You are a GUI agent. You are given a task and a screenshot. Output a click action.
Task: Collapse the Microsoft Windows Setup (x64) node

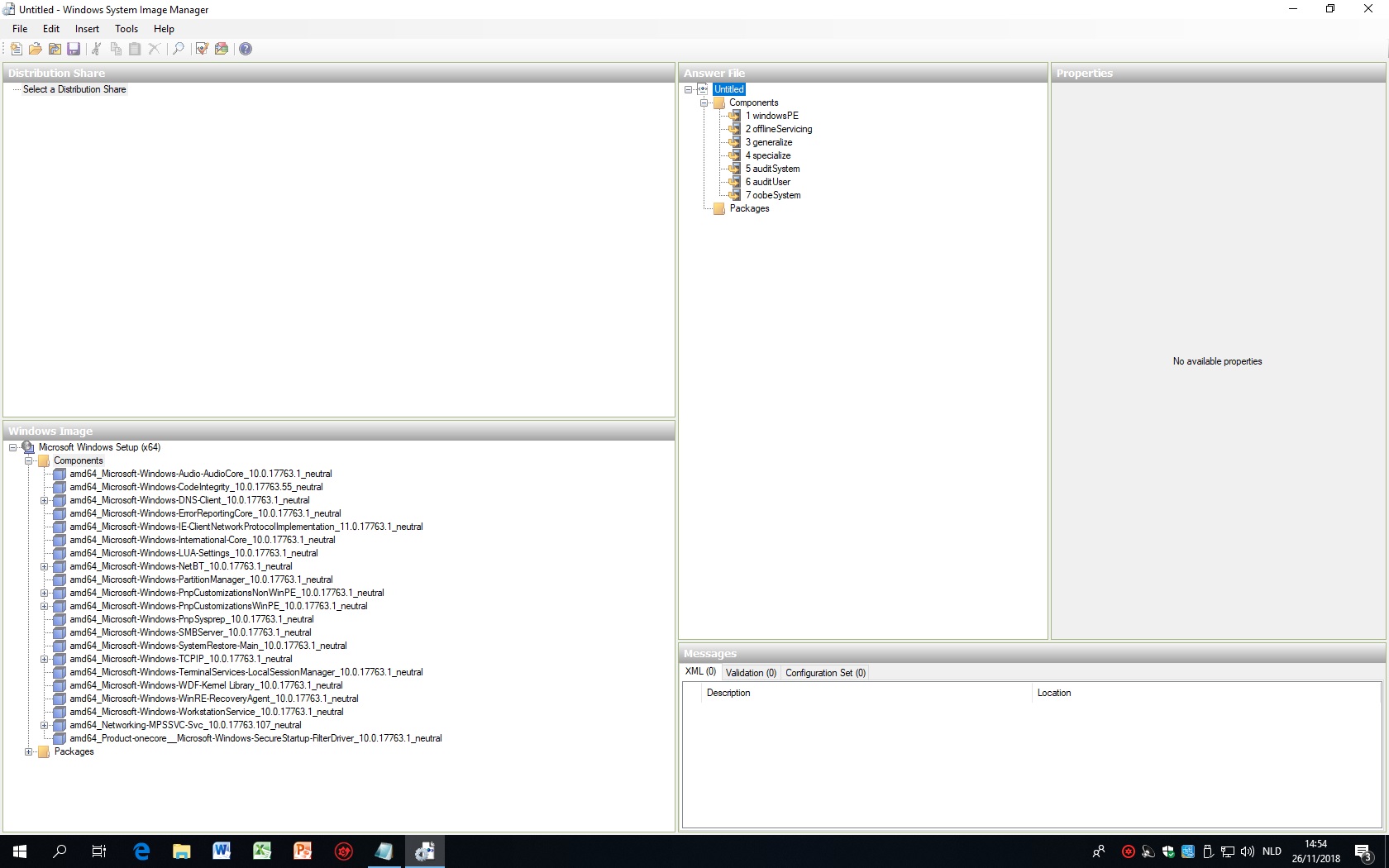pyautogui.click(x=12, y=447)
